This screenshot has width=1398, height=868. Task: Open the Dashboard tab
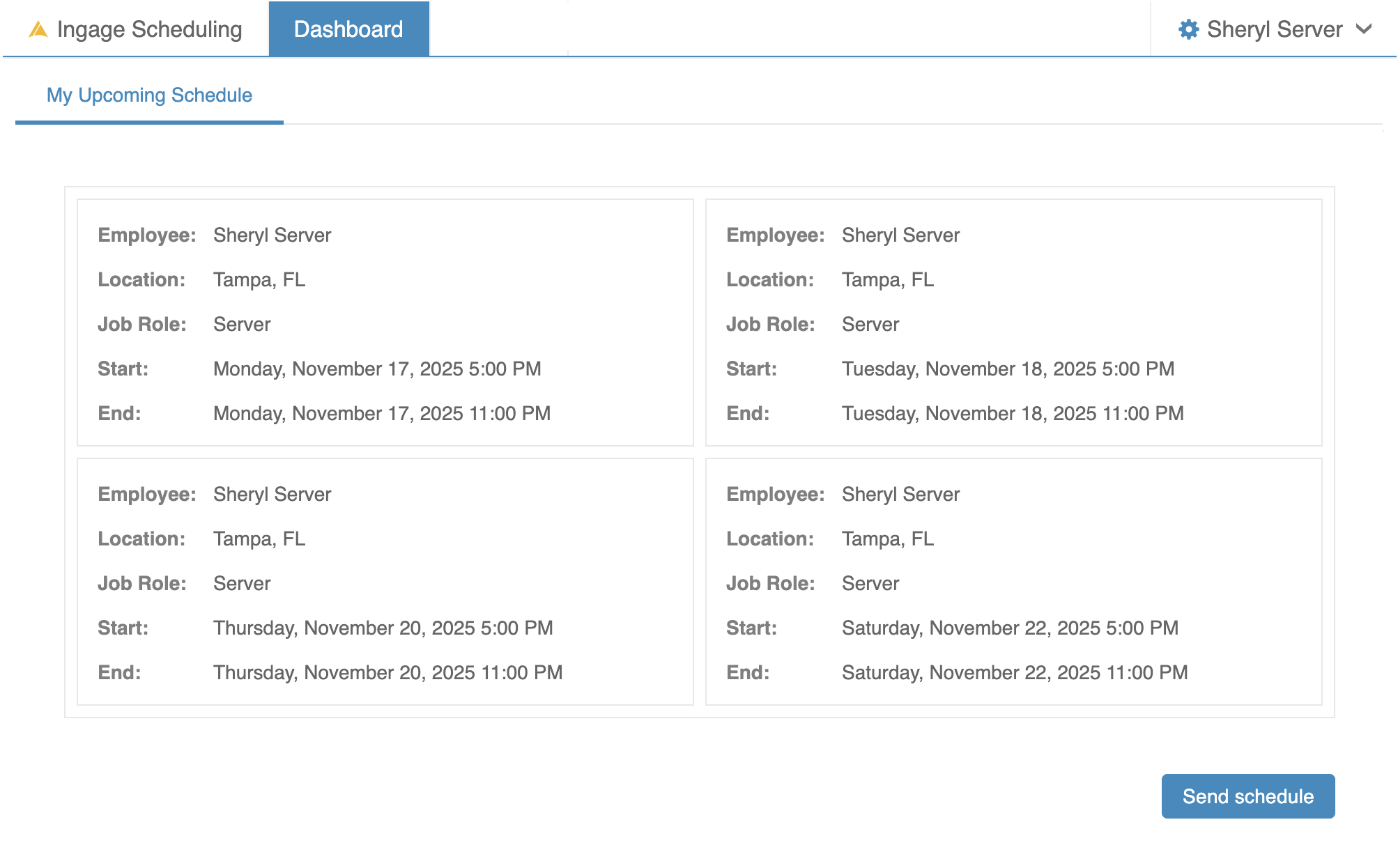click(x=348, y=29)
